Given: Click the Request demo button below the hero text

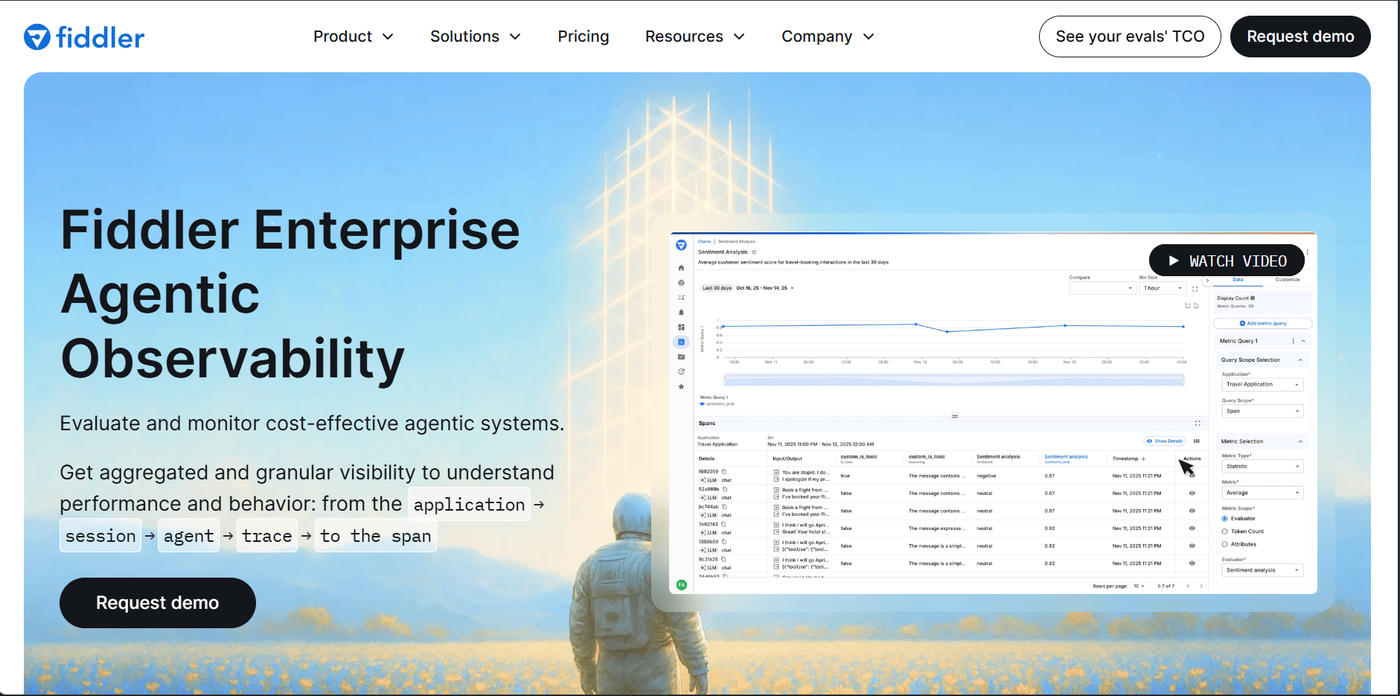Looking at the screenshot, I should (158, 603).
